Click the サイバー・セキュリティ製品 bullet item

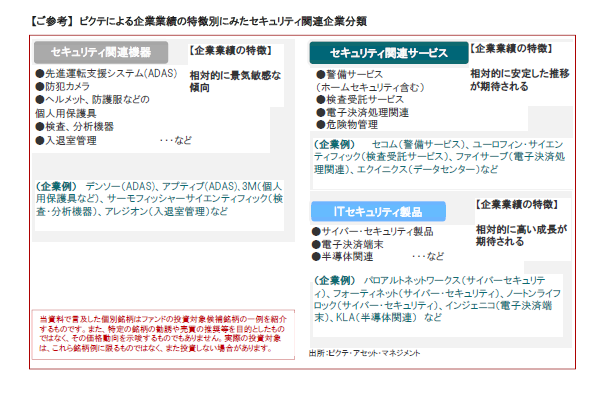coord(376,231)
